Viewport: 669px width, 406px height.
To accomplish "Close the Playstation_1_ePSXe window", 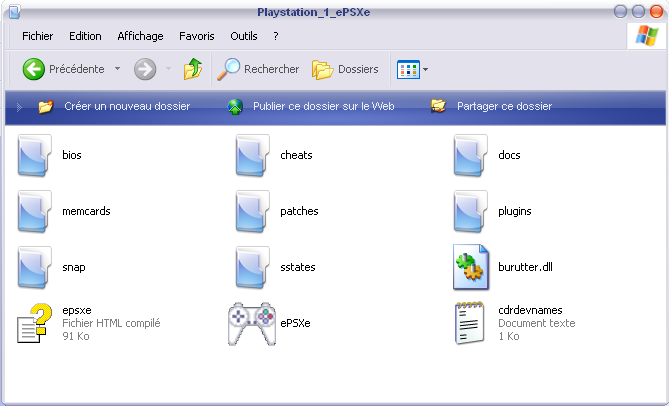I will [656, 12].
